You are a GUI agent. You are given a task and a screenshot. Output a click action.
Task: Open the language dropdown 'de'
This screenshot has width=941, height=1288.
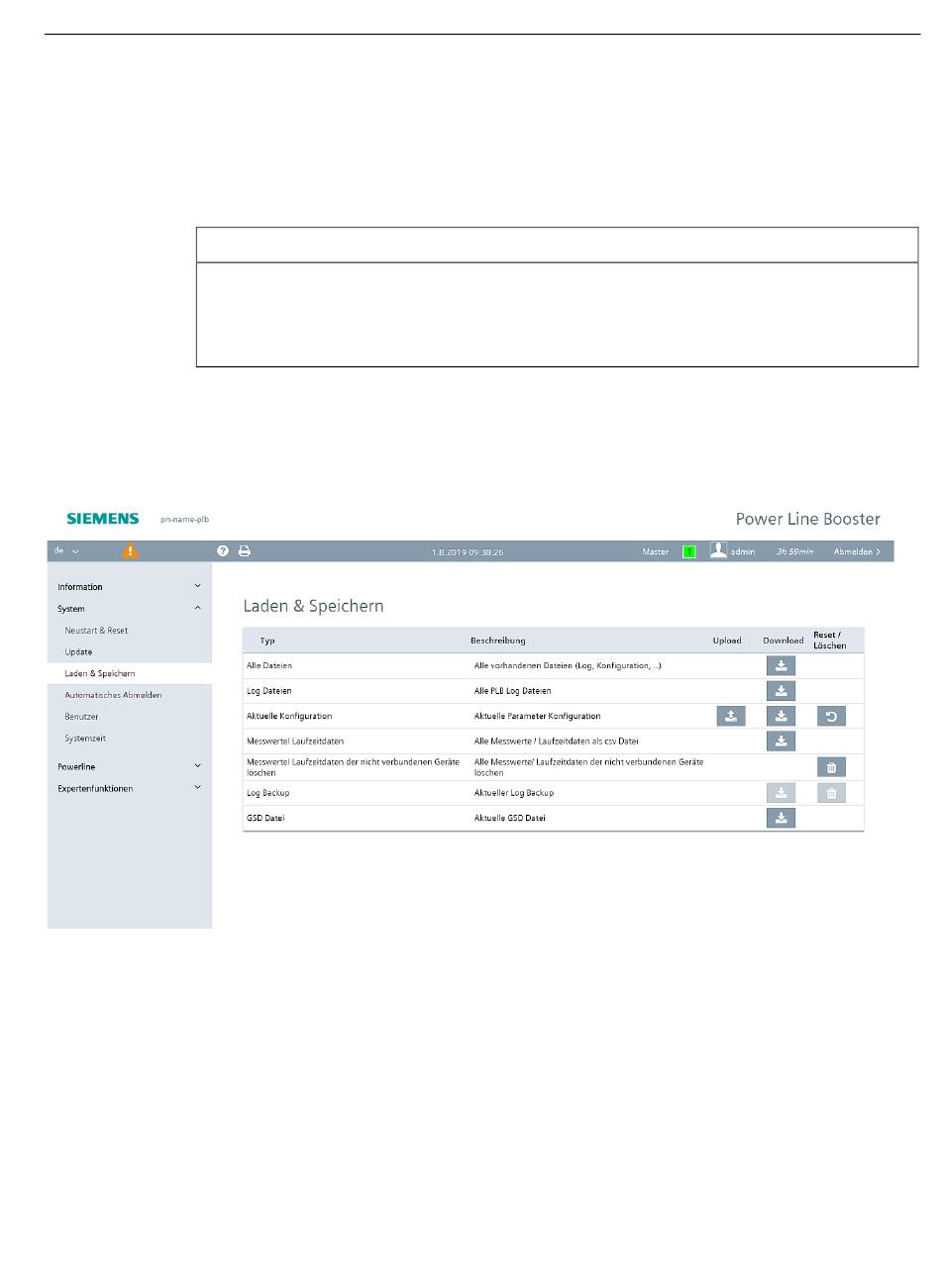pos(66,551)
